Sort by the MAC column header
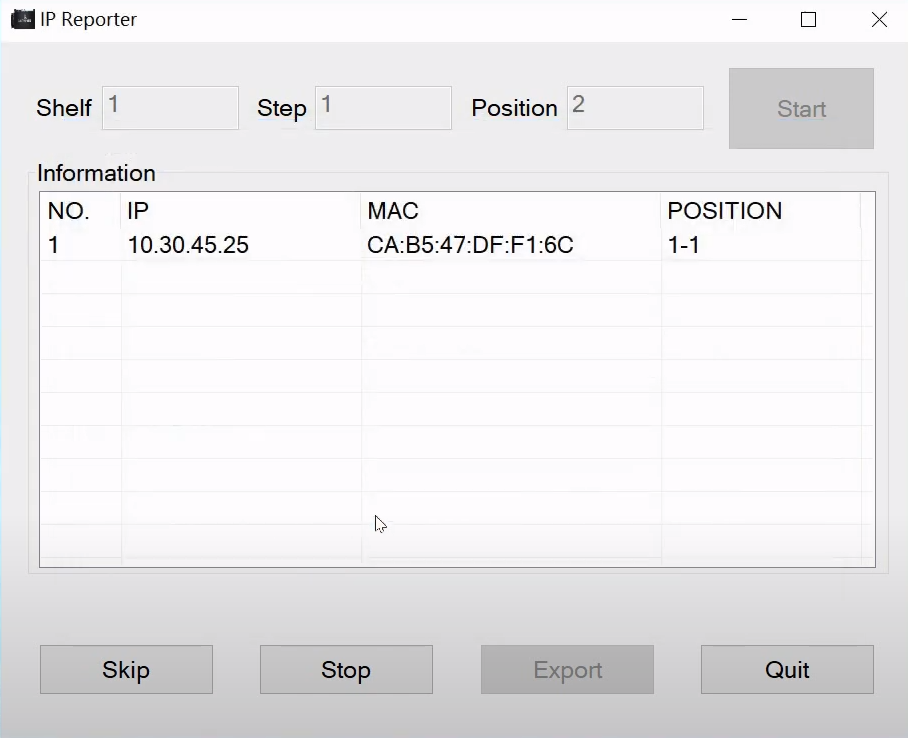Screen dimensions: 908x738 pyautogui.click(x=393, y=211)
